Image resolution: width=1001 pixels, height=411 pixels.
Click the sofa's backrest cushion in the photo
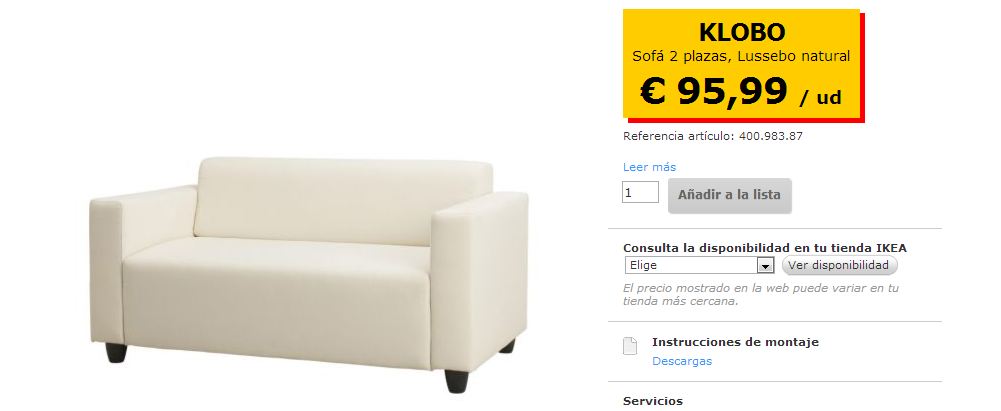[x=345, y=201]
